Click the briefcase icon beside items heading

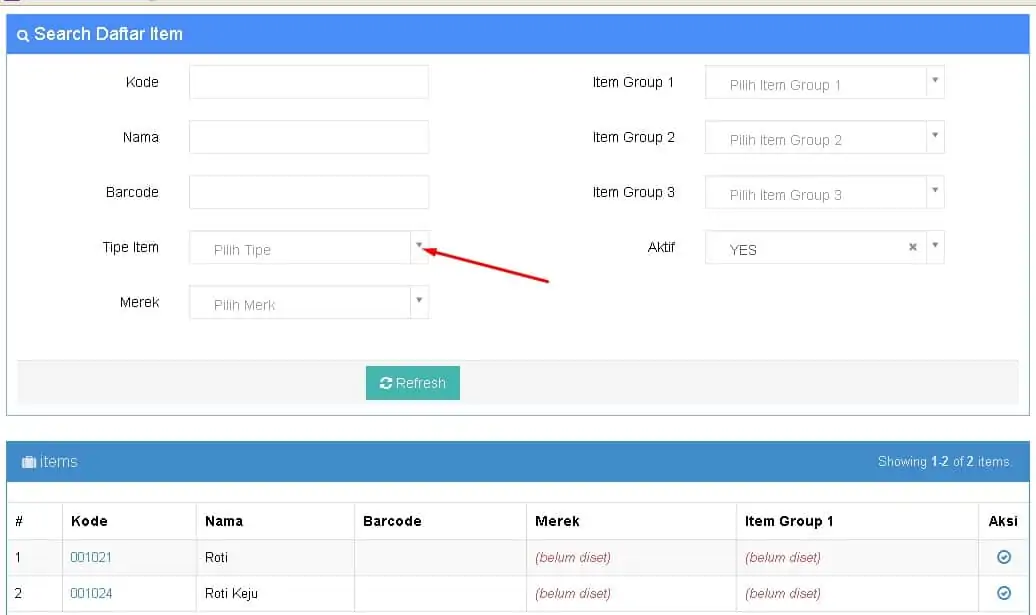(29, 462)
